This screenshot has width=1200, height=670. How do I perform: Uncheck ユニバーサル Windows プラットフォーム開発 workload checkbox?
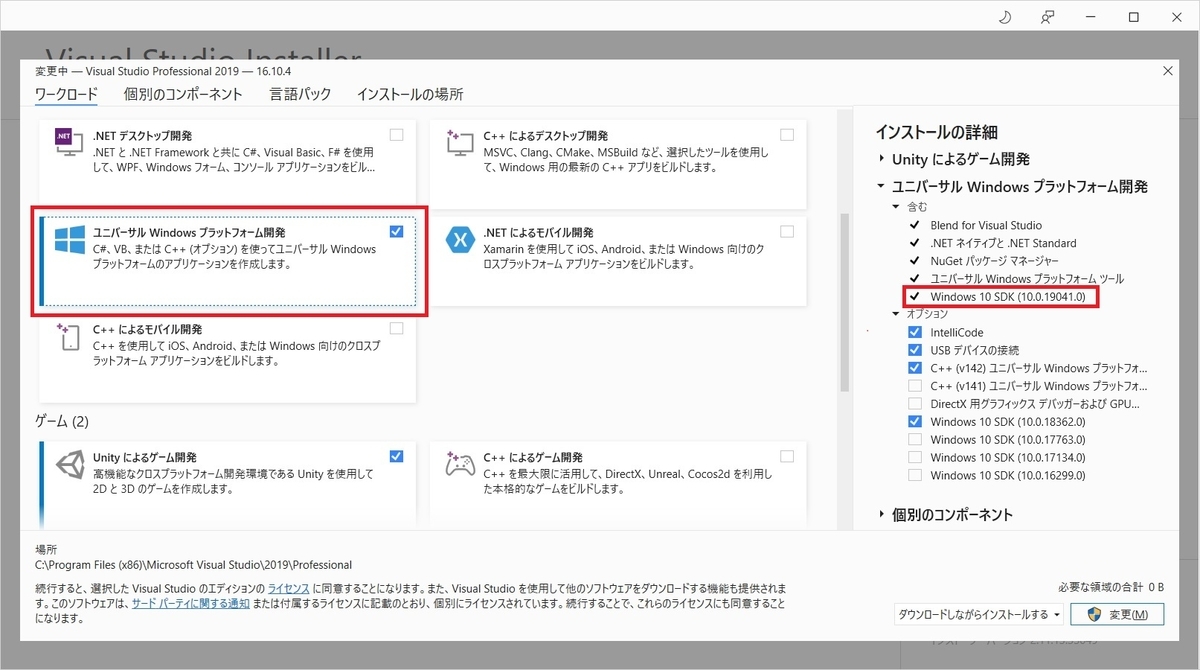coord(397,232)
